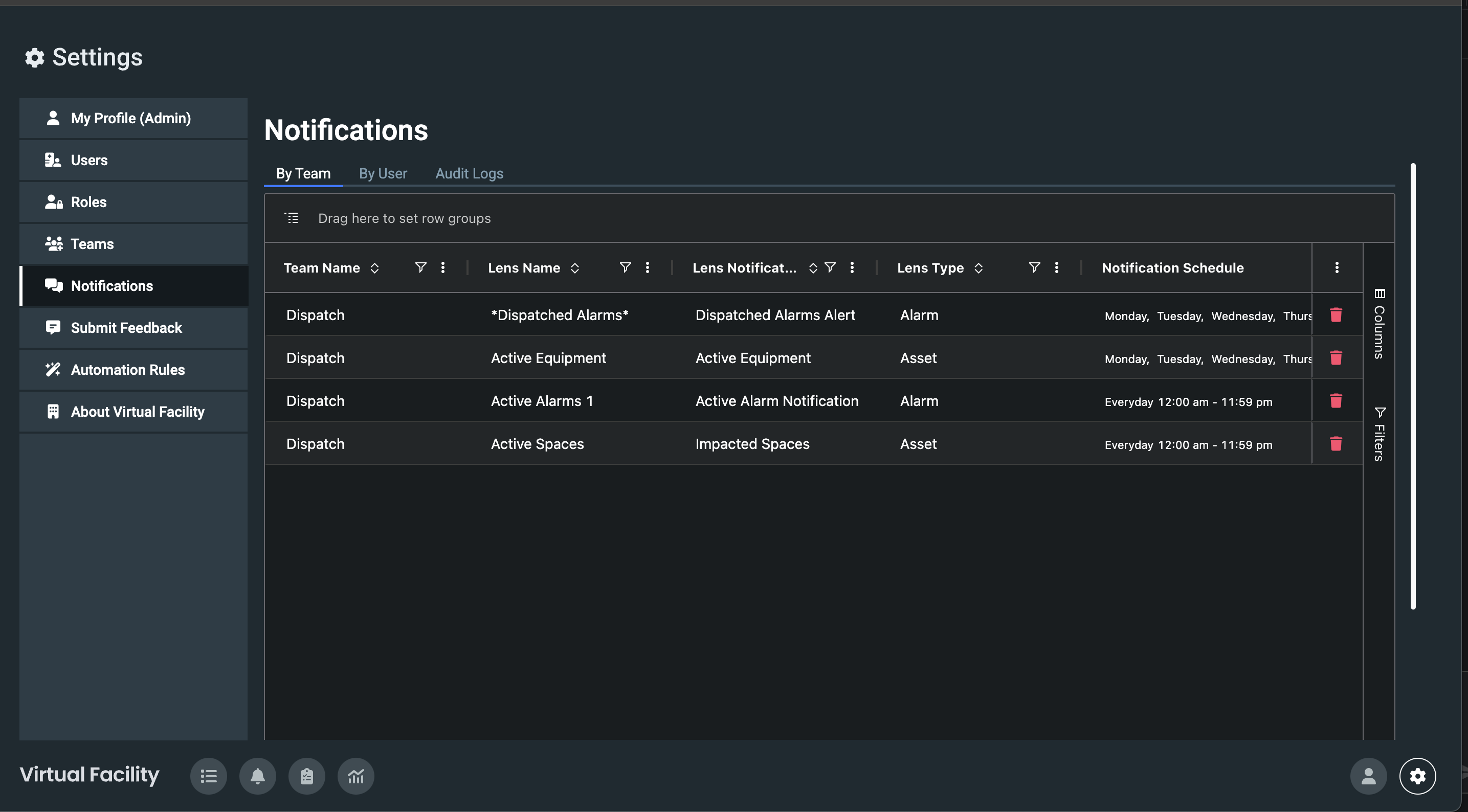Expand the Columns side panel
This screenshot has height=812, width=1468.
click(x=1379, y=324)
